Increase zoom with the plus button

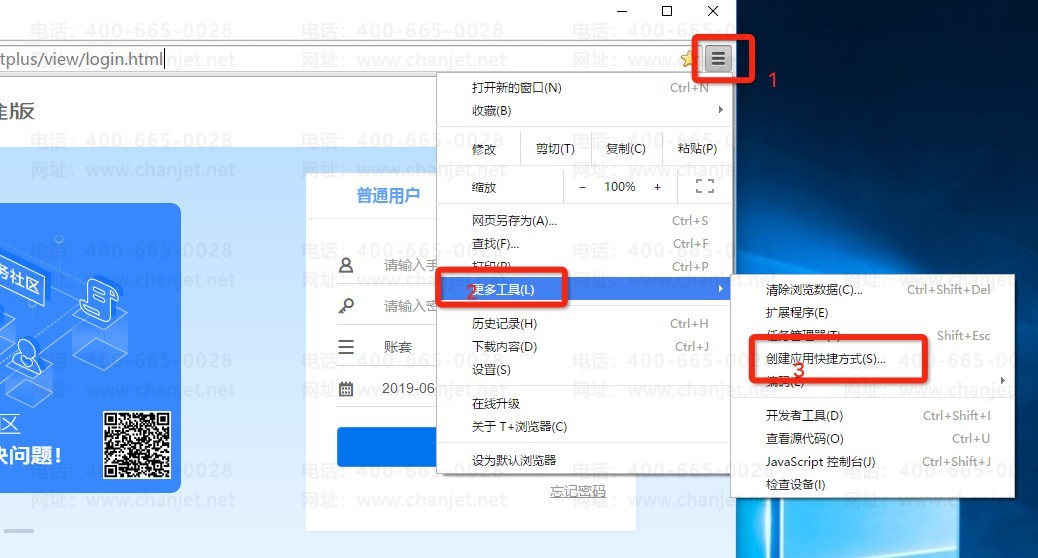(657, 187)
